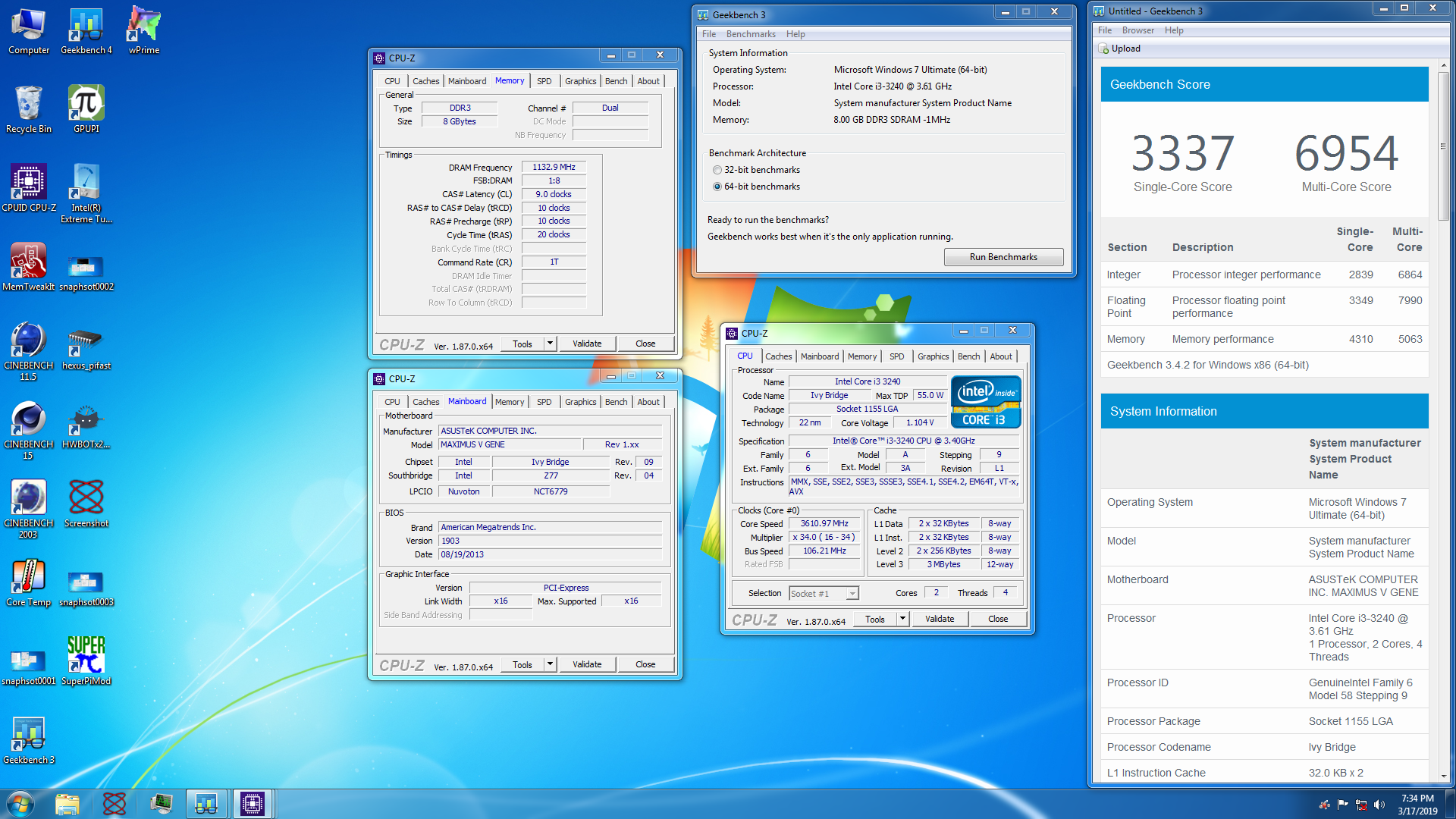Click Close in the Mainboard CPU-Z window
The height and width of the screenshot is (819, 1456).
tap(645, 664)
